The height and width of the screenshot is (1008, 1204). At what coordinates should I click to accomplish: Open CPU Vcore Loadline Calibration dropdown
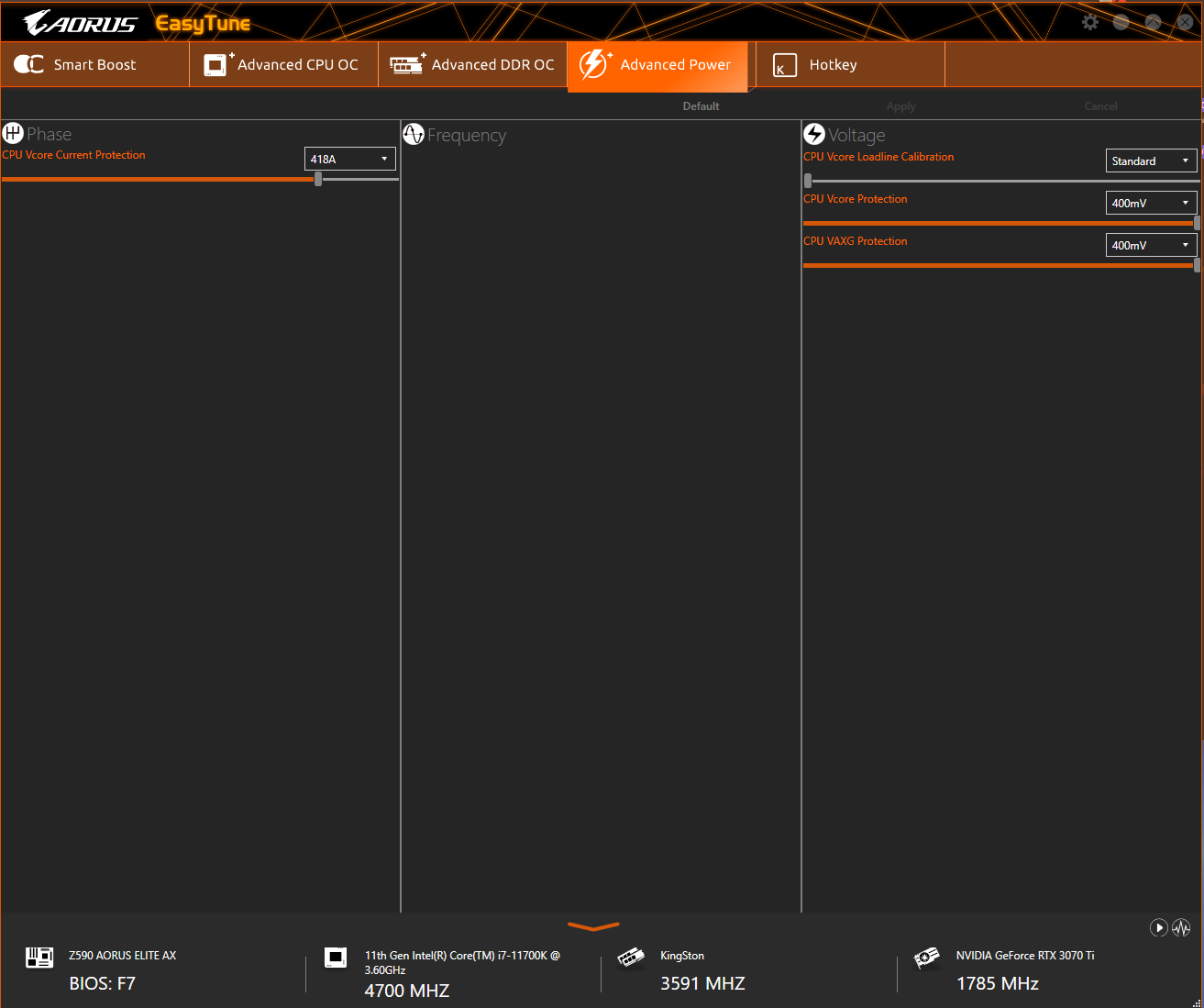tap(1152, 161)
